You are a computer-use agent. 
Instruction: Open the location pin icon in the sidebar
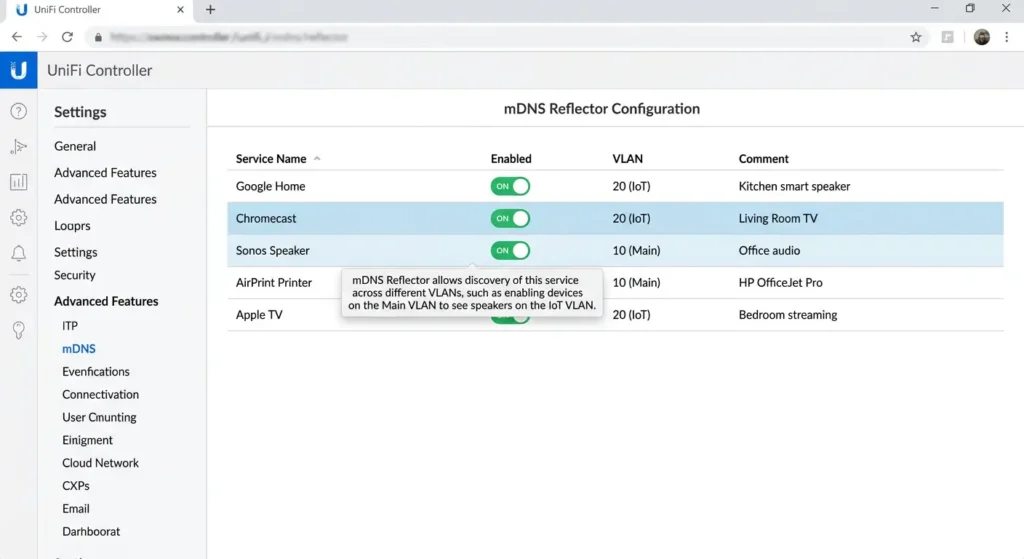18,330
